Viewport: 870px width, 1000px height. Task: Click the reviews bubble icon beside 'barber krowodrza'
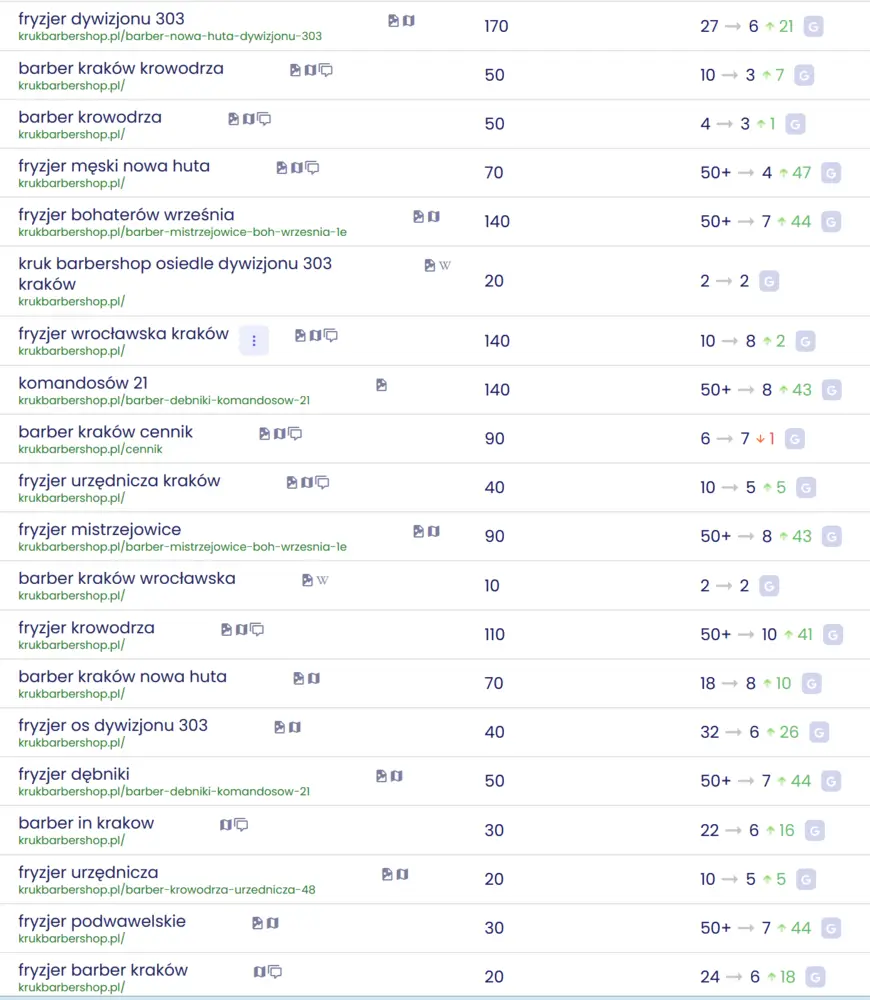click(x=264, y=119)
